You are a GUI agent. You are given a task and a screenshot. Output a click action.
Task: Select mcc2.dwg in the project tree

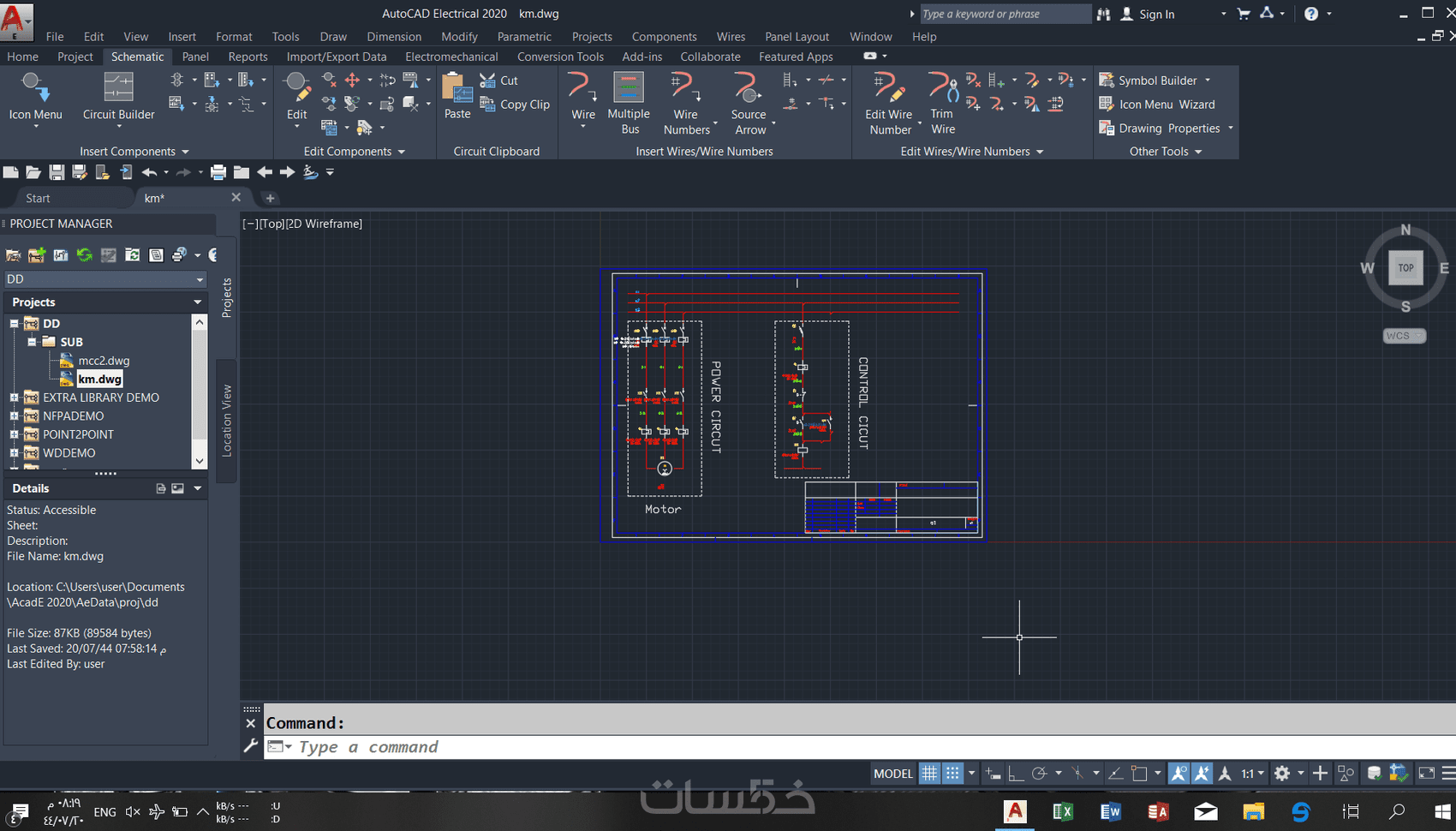click(104, 361)
